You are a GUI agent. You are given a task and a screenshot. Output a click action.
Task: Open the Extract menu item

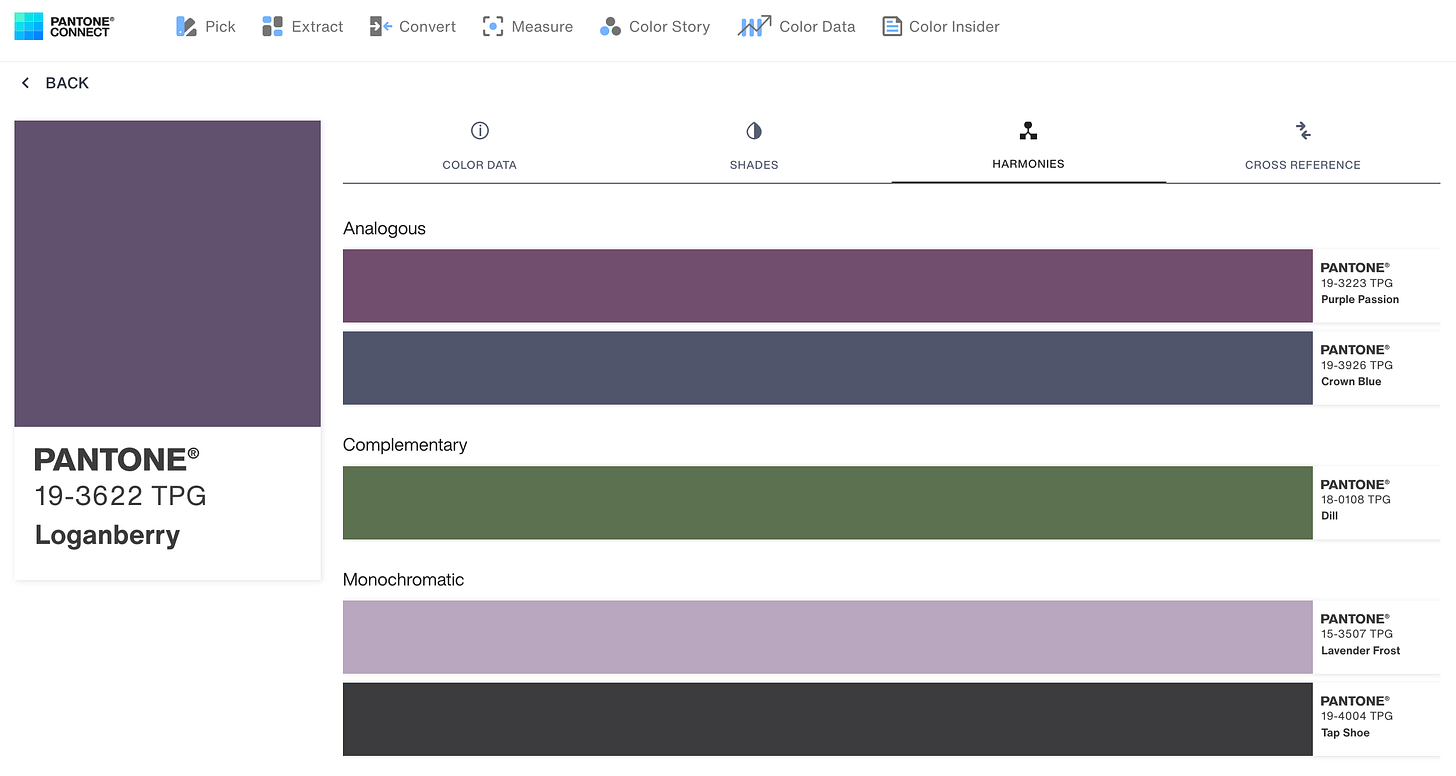pyautogui.click(x=303, y=27)
